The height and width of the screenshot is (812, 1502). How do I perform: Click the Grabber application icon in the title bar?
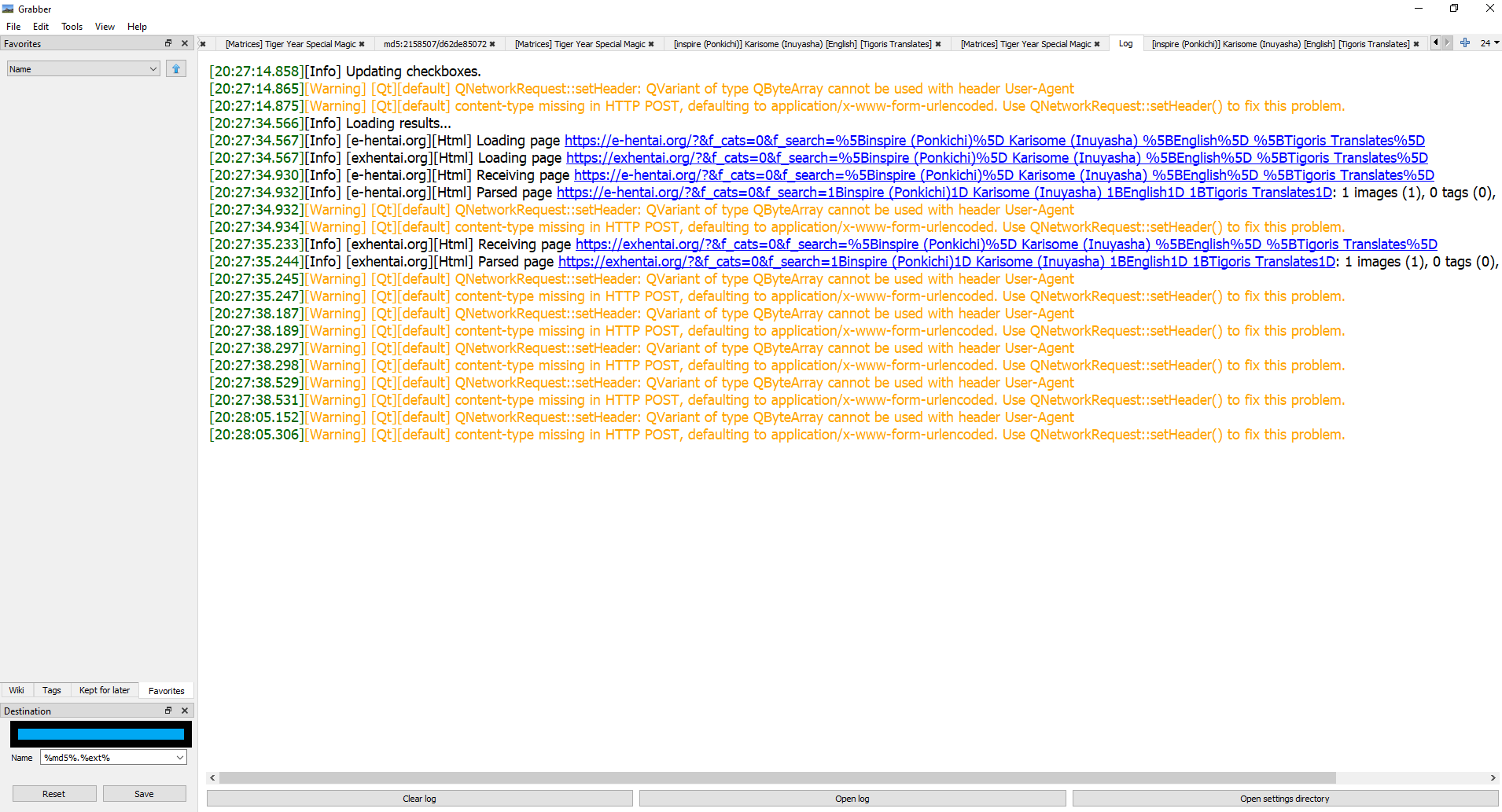[8, 9]
